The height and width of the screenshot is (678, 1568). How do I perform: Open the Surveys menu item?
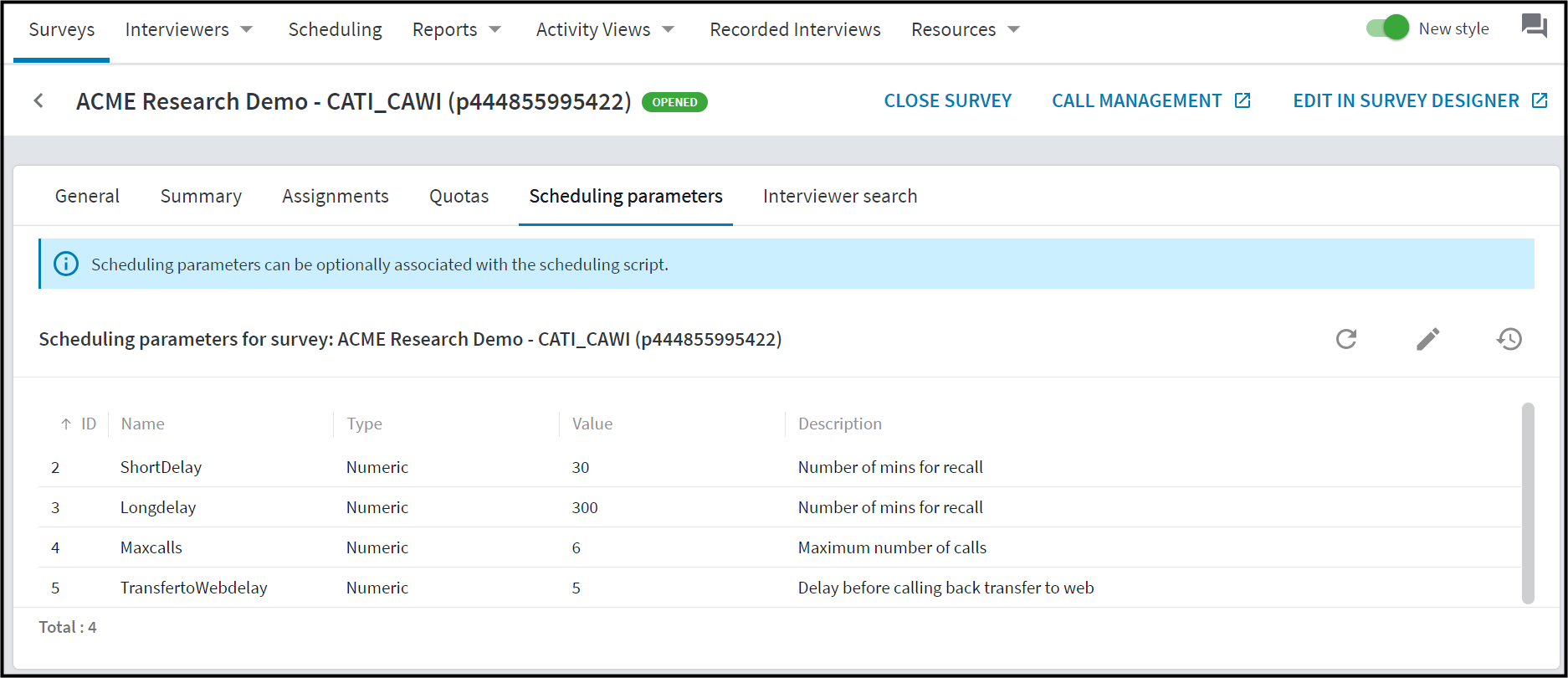[x=62, y=29]
